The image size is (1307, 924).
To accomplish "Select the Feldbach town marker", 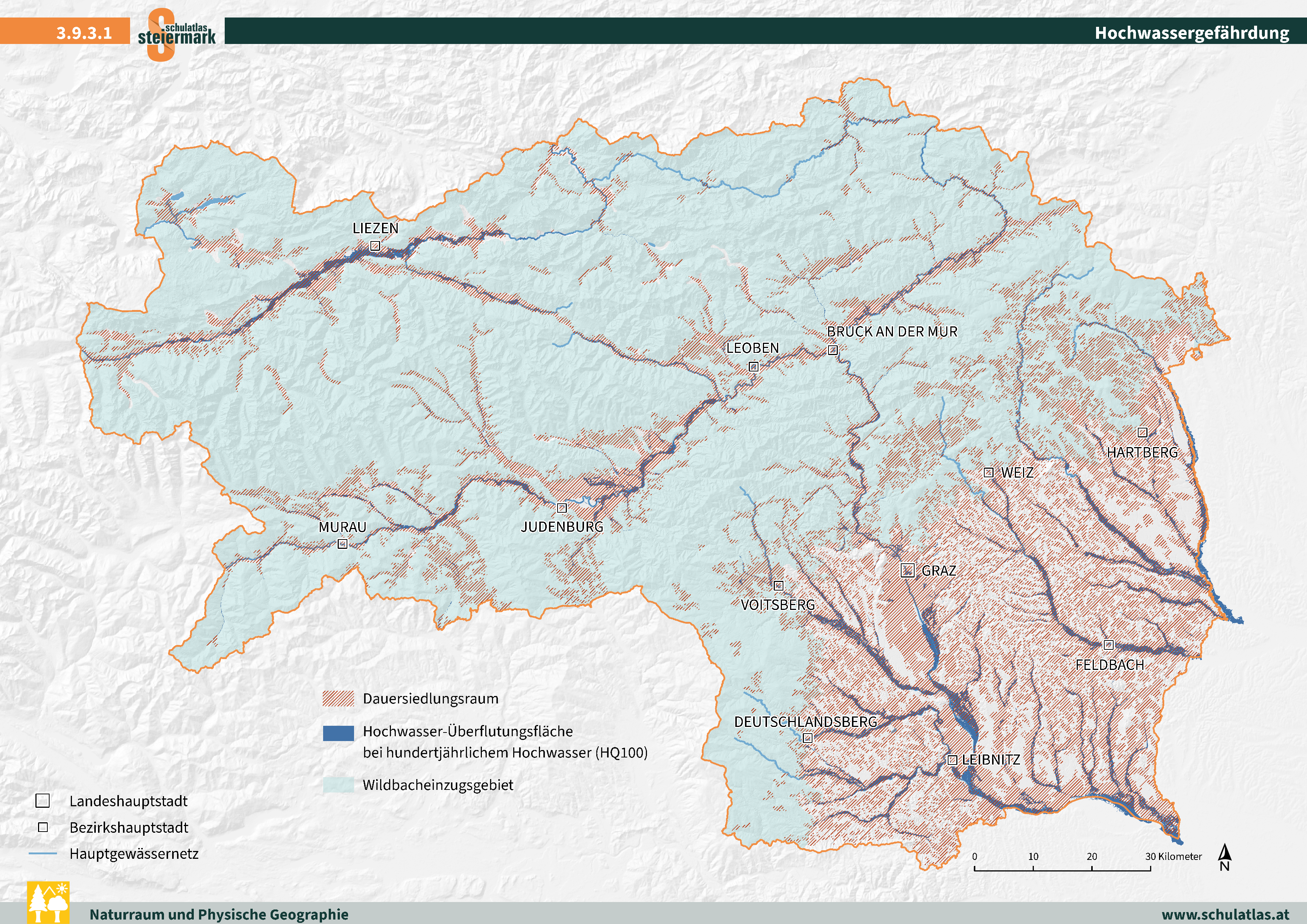I will 1108,645.
